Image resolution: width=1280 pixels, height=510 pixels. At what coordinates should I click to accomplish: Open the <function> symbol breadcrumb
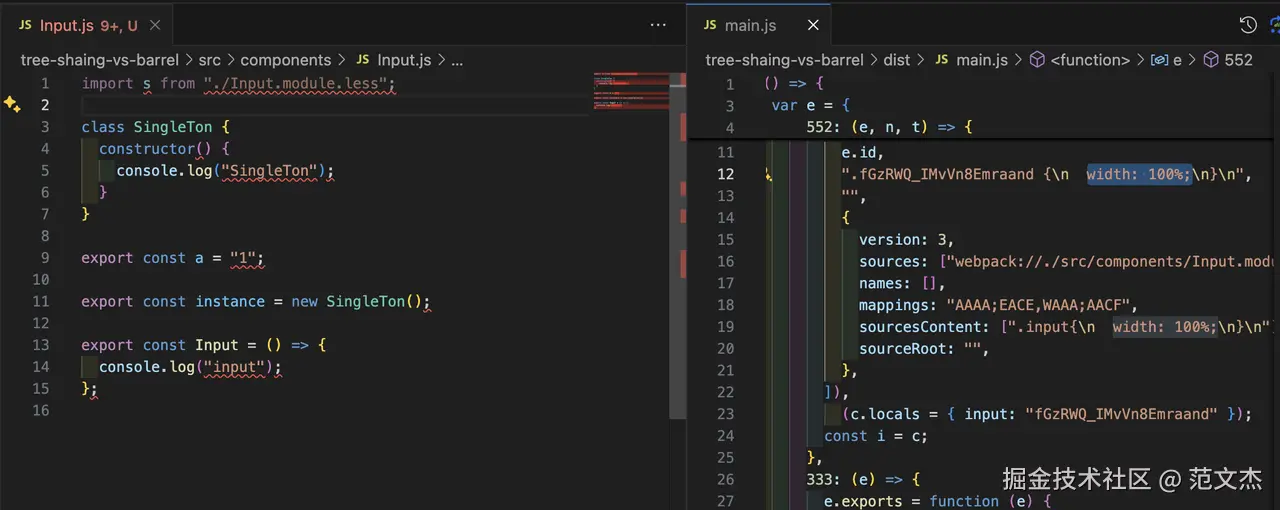[1080, 60]
